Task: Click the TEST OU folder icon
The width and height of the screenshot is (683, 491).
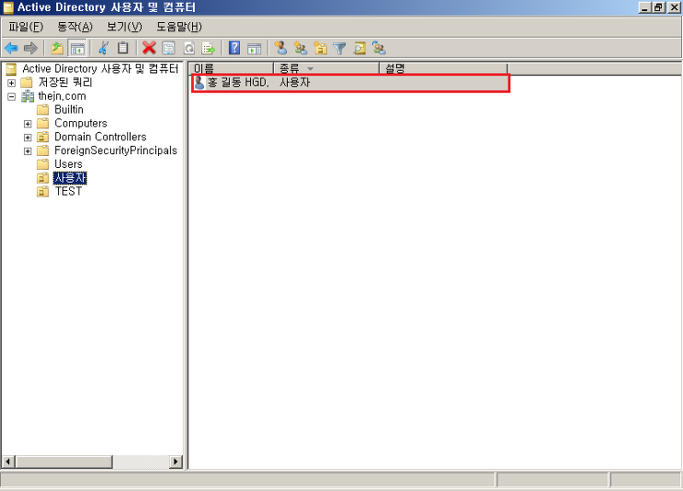Action: 43,192
